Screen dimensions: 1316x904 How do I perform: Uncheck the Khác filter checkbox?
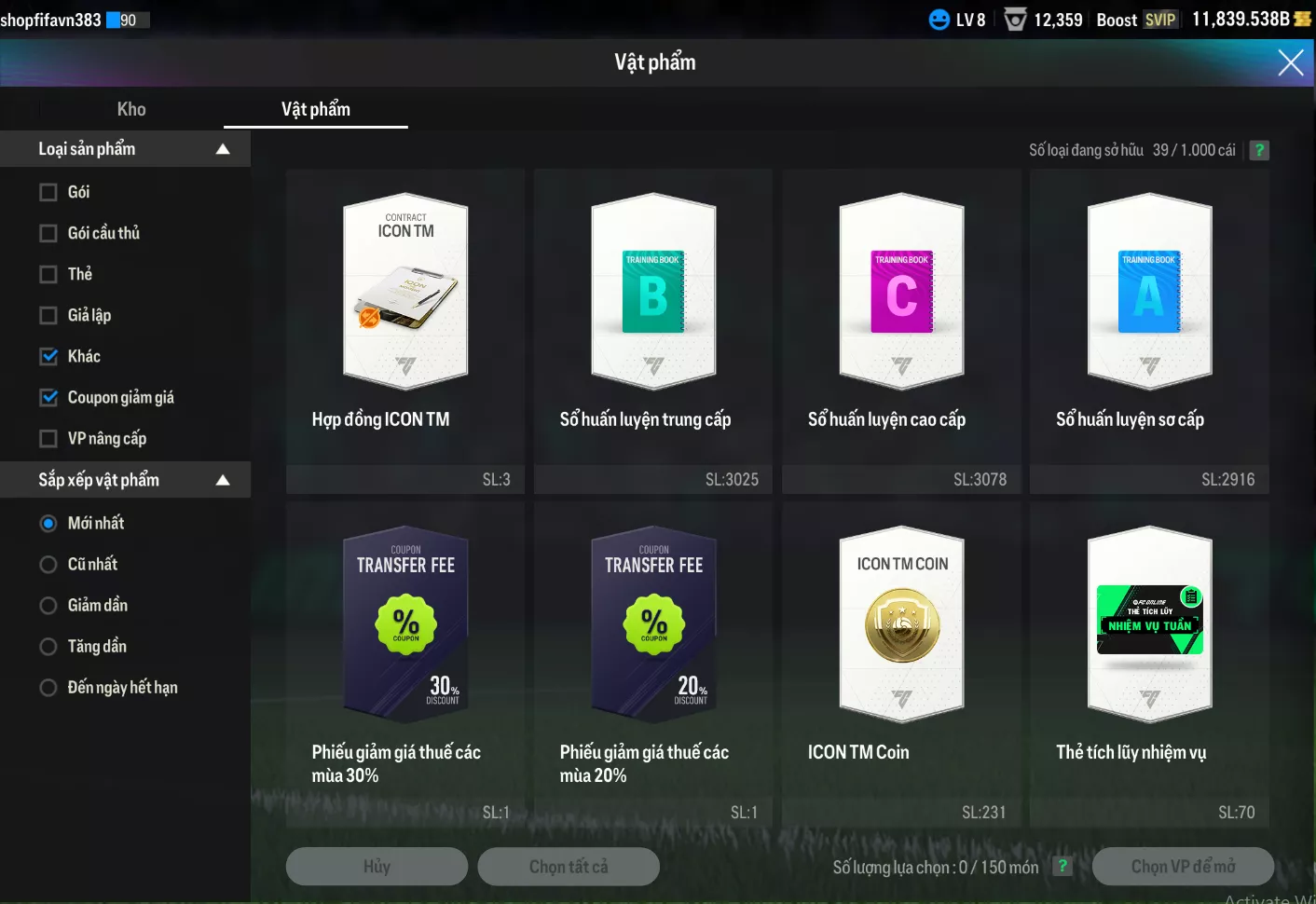point(48,356)
